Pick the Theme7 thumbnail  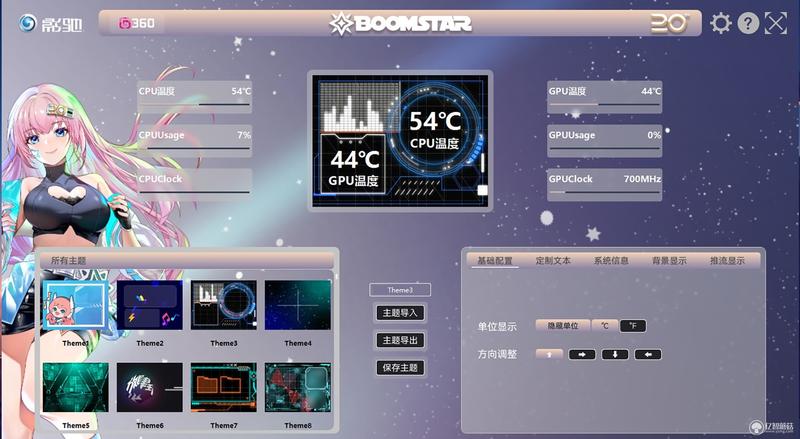click(223, 387)
